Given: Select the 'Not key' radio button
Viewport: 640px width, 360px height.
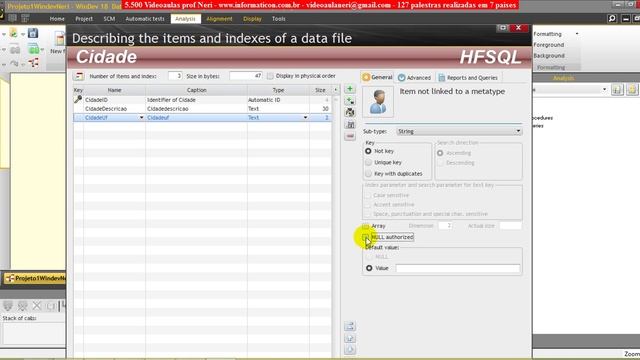Looking at the screenshot, I should point(368,151).
